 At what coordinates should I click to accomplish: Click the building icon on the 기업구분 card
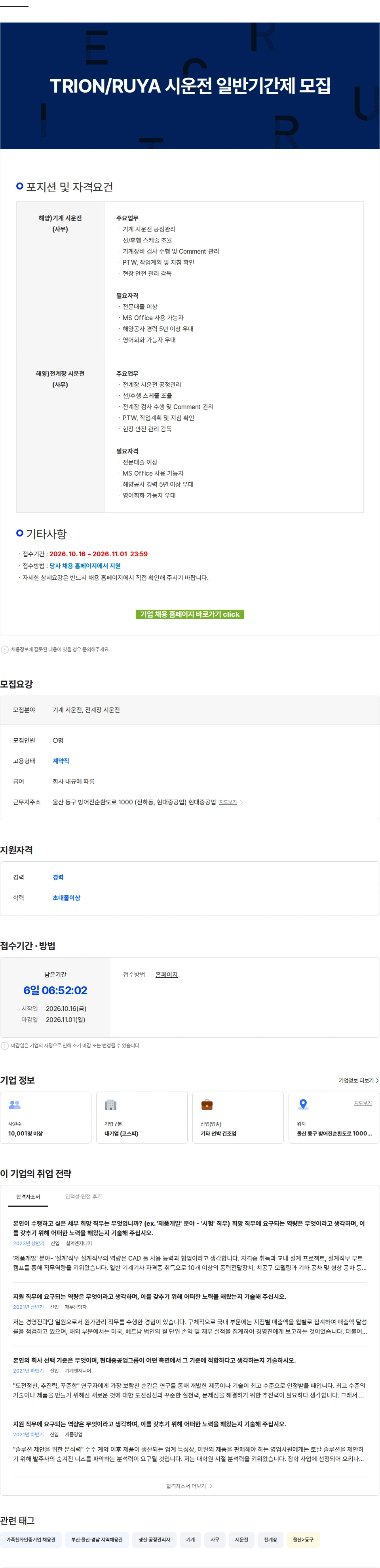[x=110, y=1104]
